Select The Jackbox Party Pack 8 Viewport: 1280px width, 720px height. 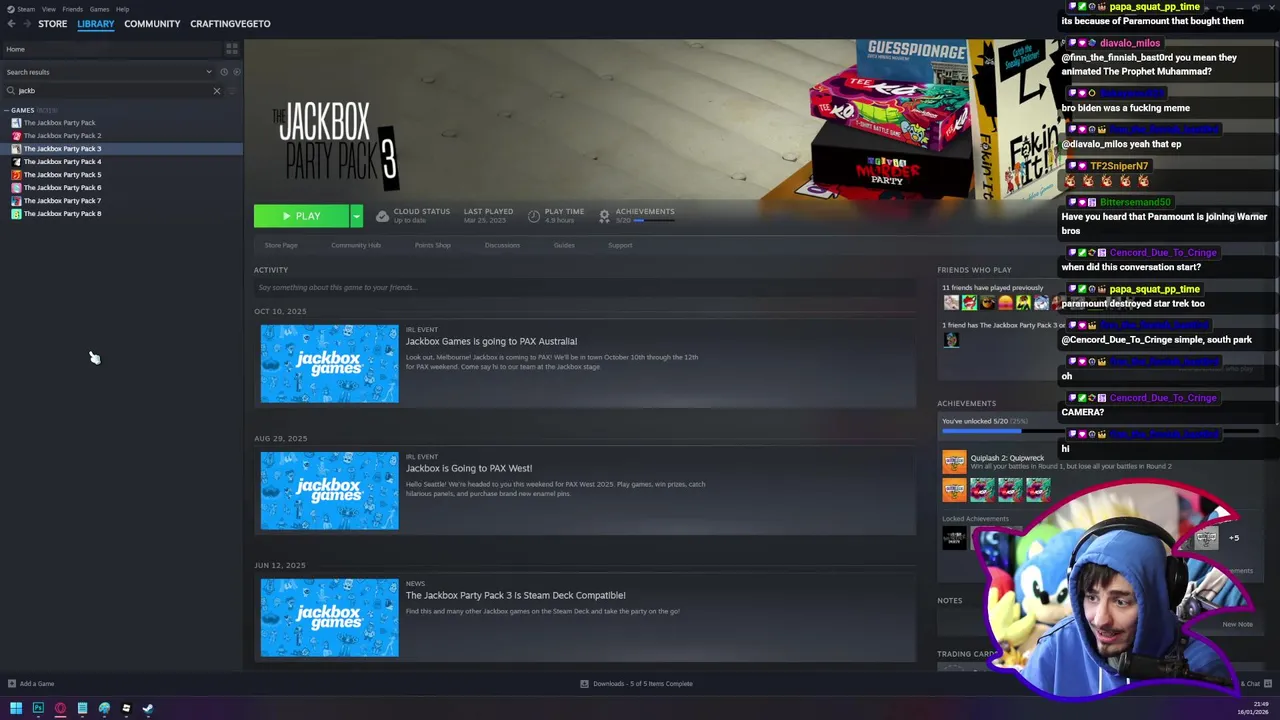pos(62,214)
